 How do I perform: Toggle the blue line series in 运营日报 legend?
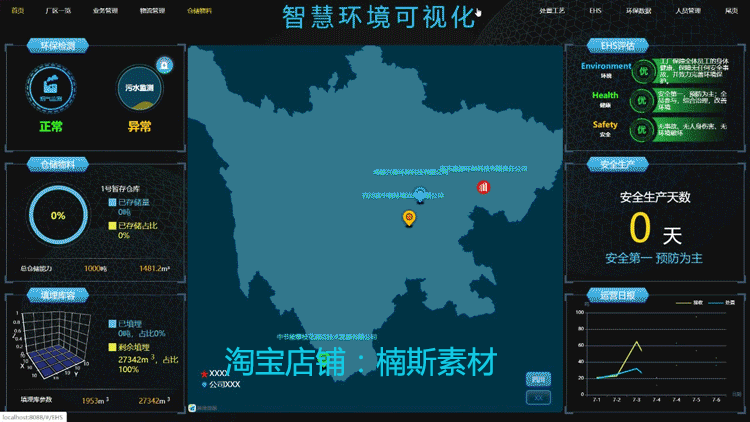click(x=721, y=302)
